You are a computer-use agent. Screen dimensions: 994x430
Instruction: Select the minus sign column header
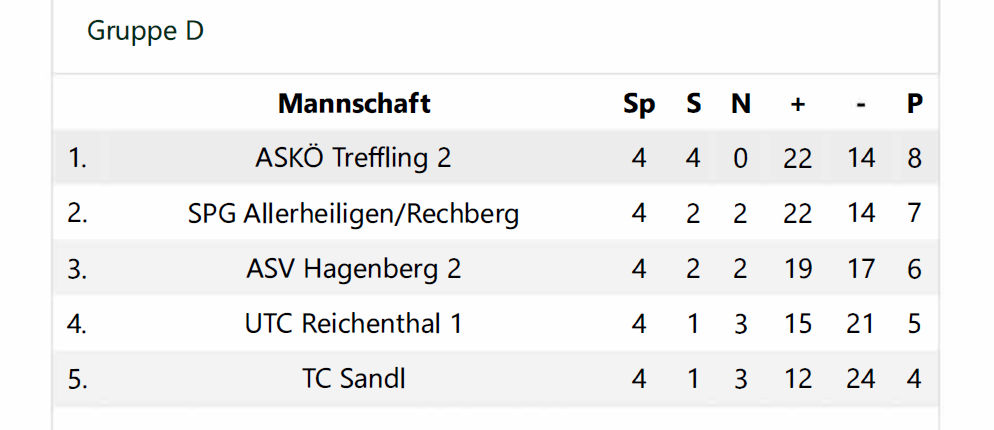(x=860, y=103)
